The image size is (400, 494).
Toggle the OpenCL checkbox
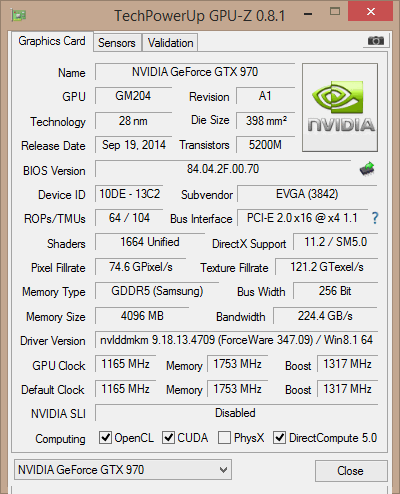[105, 437]
